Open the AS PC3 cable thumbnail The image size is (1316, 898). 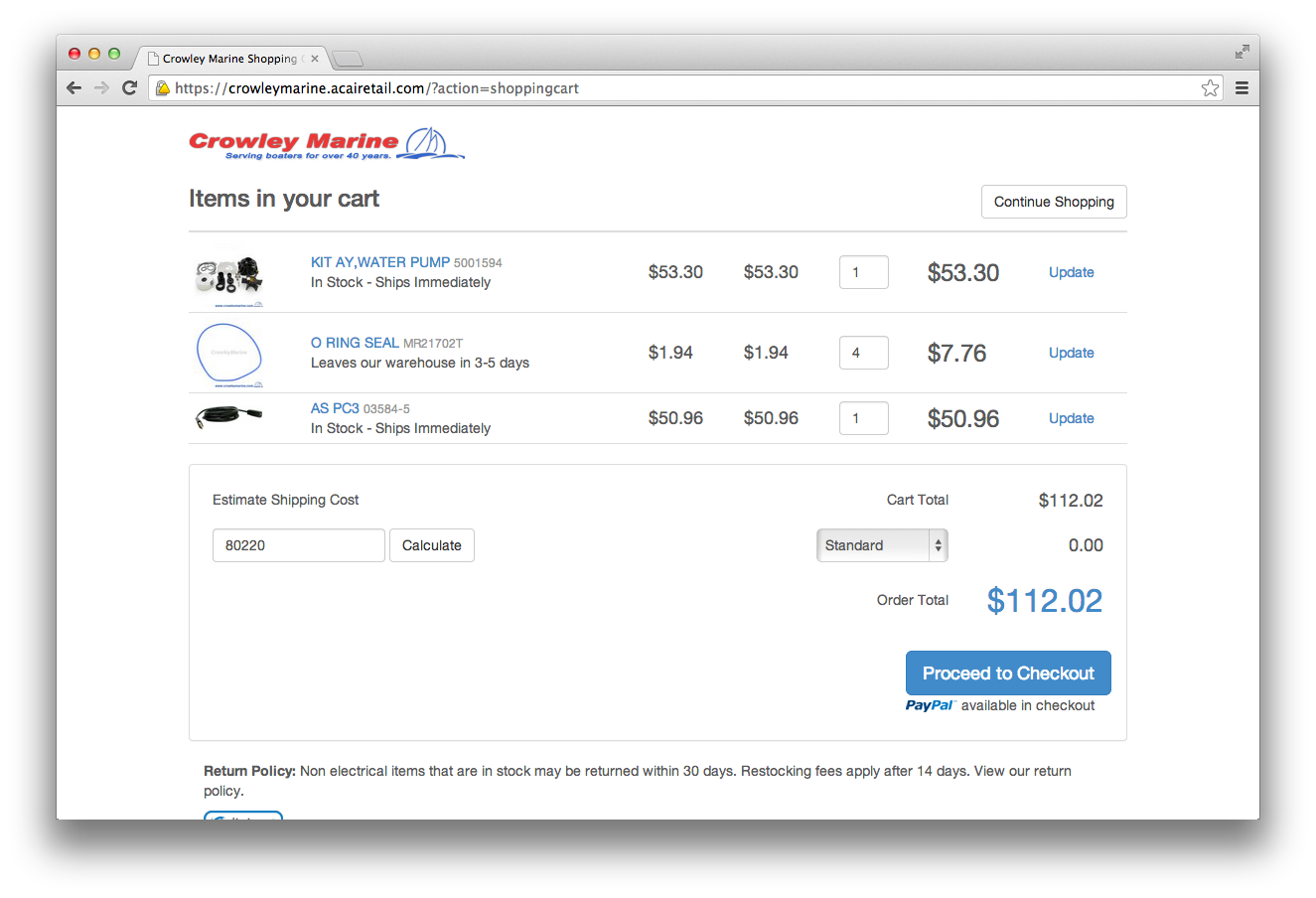229,417
